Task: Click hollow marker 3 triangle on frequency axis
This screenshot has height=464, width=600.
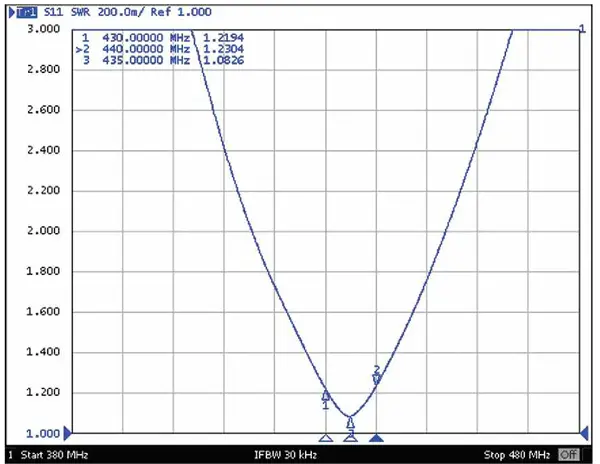Action: coord(350,438)
